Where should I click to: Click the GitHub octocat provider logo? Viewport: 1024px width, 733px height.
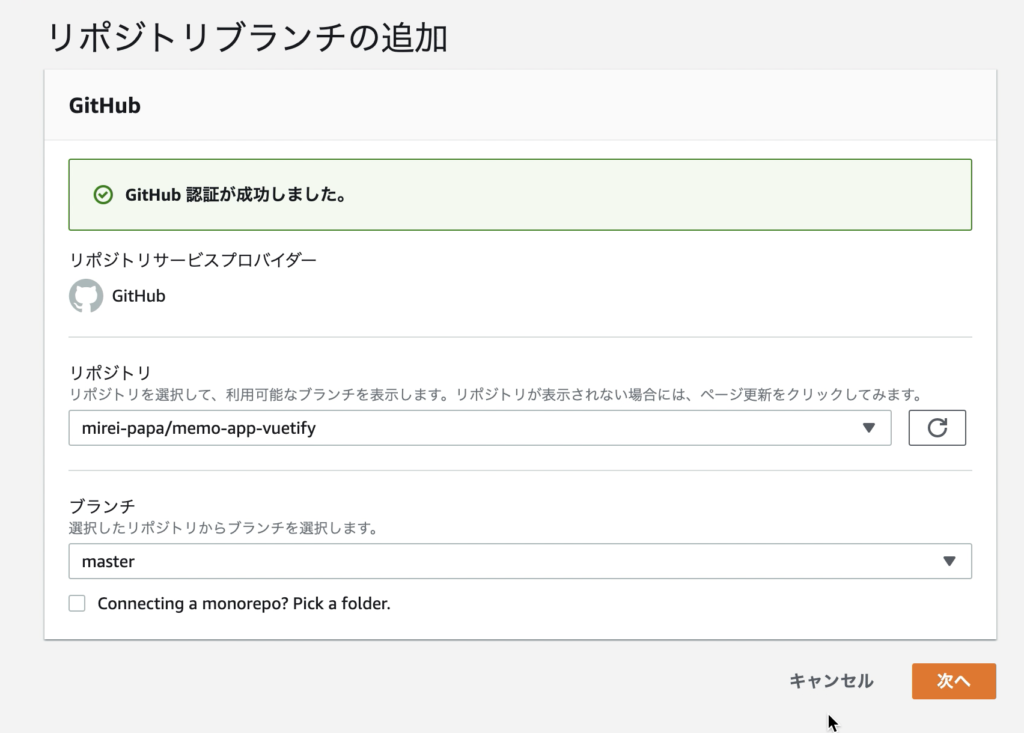[86, 296]
